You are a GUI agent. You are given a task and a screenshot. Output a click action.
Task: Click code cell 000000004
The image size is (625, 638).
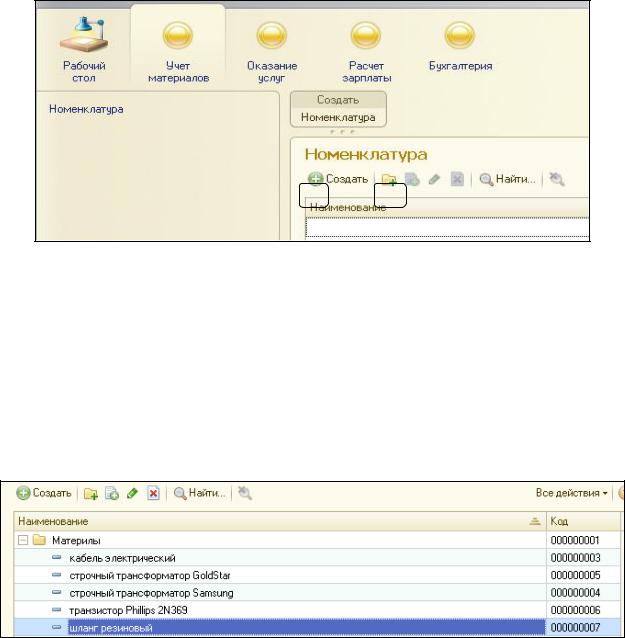583,592
